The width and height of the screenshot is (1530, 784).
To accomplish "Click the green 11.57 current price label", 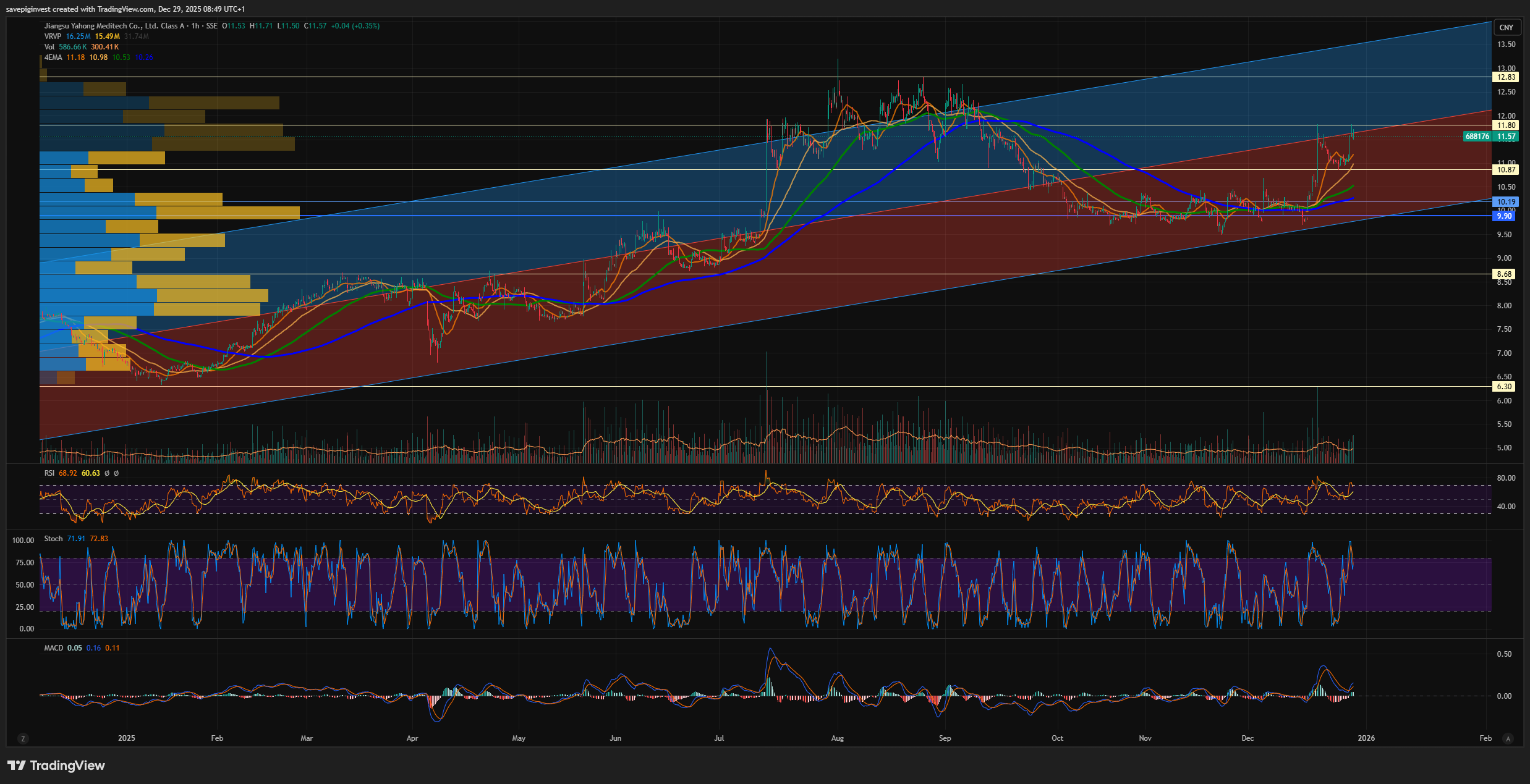I will tap(1505, 137).
